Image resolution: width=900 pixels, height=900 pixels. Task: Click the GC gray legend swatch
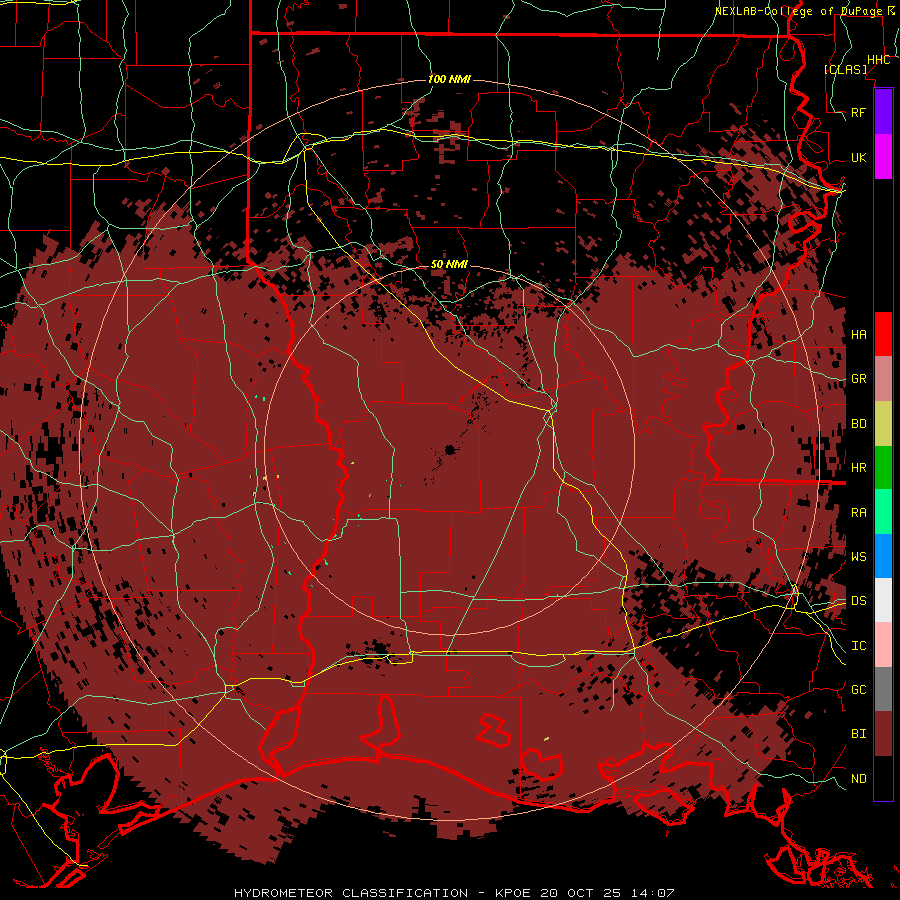coord(883,689)
